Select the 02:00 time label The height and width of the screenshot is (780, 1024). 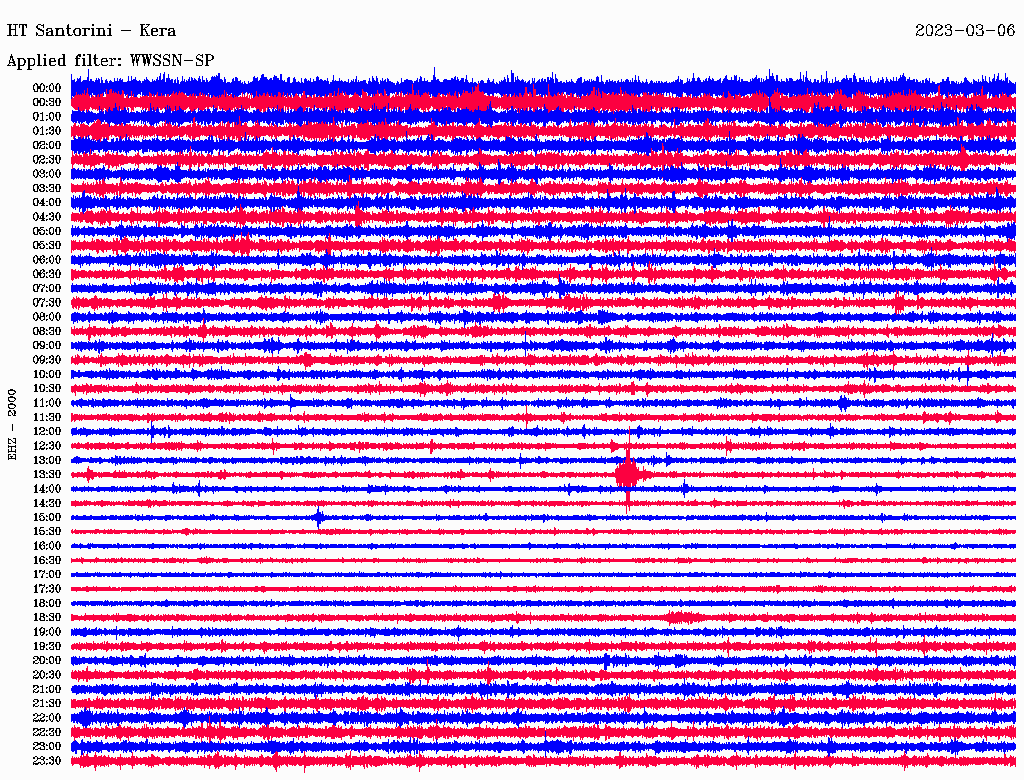47,146
